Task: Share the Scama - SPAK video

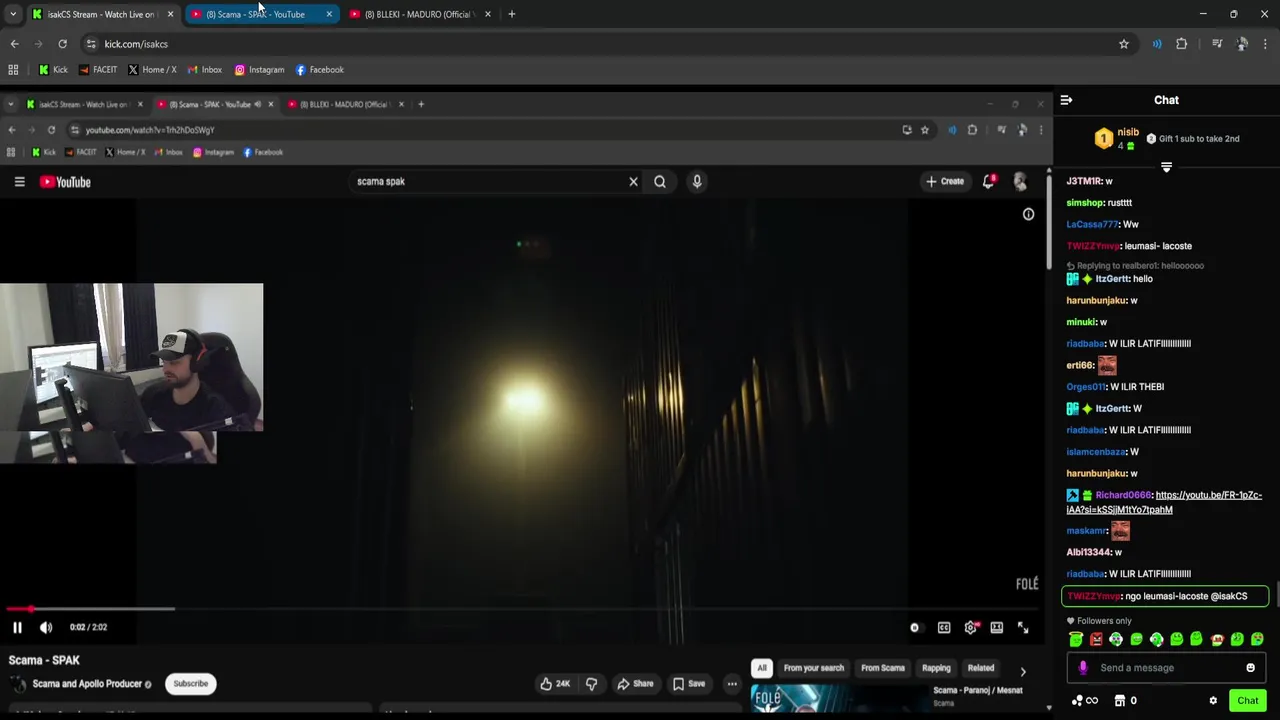Action: point(635,684)
